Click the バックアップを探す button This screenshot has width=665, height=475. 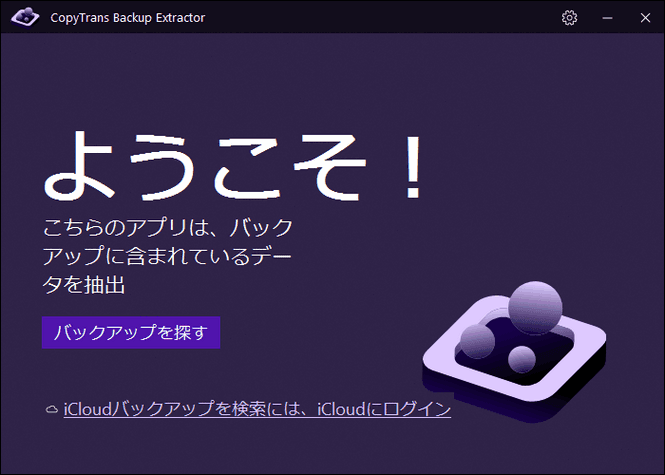131,332
